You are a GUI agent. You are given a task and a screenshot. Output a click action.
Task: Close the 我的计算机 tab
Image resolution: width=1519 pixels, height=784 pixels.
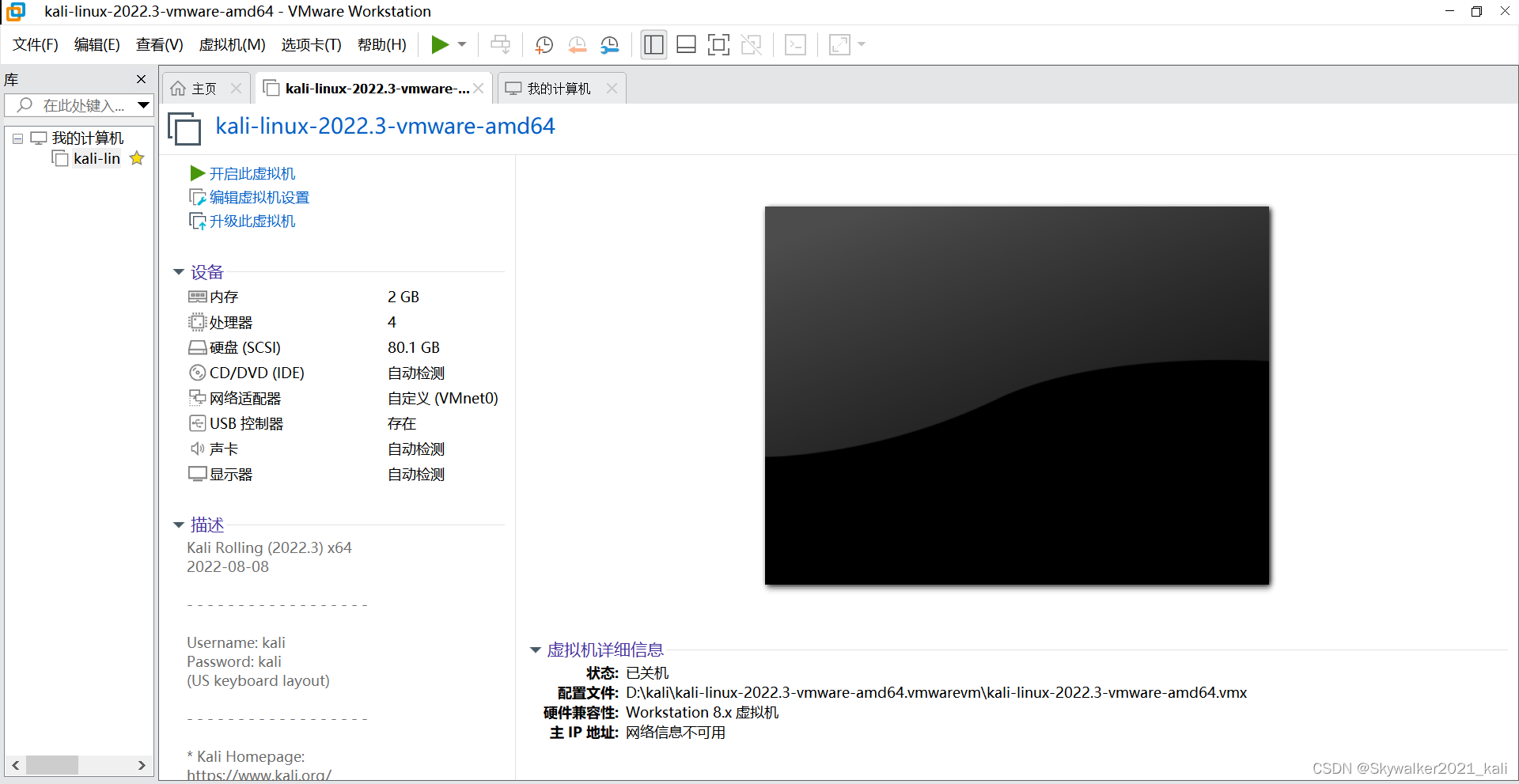(612, 89)
